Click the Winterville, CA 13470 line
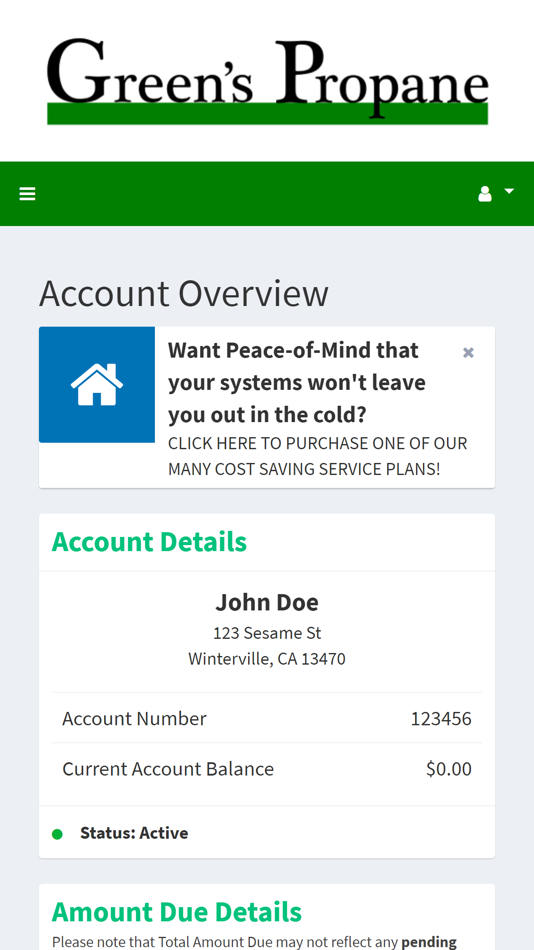 coord(267,659)
